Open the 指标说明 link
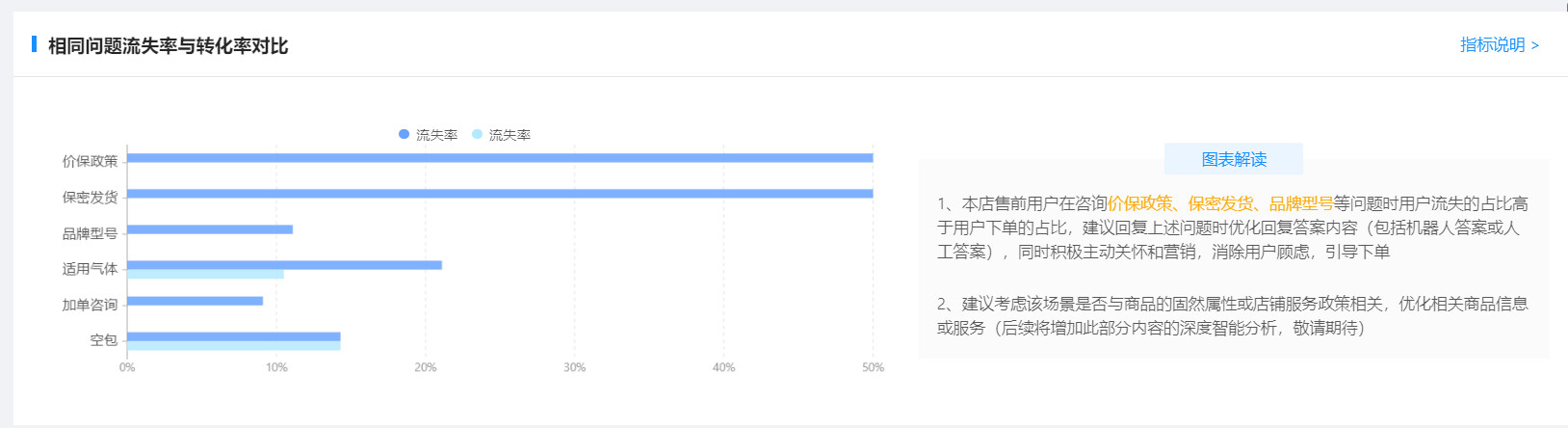This screenshot has height=428, width=1568. [1499, 45]
